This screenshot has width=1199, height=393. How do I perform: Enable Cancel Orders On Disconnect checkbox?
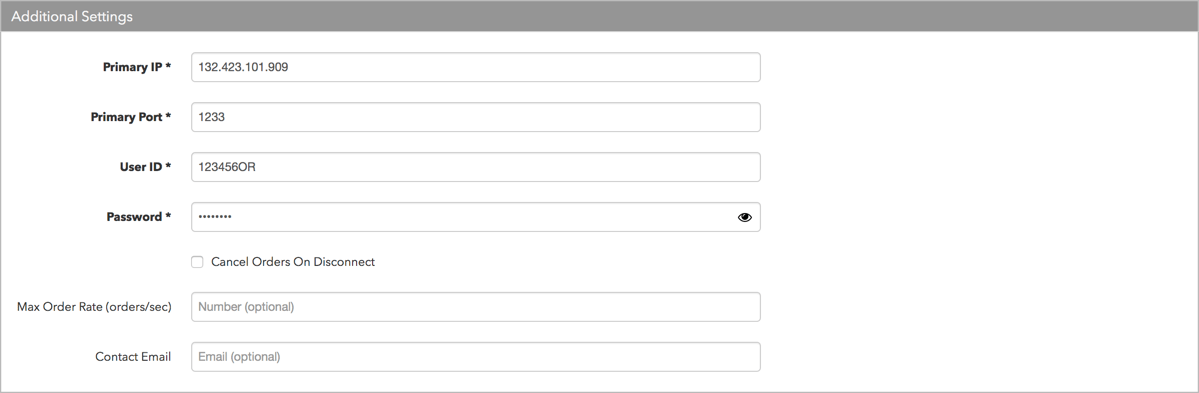pyautogui.click(x=197, y=262)
